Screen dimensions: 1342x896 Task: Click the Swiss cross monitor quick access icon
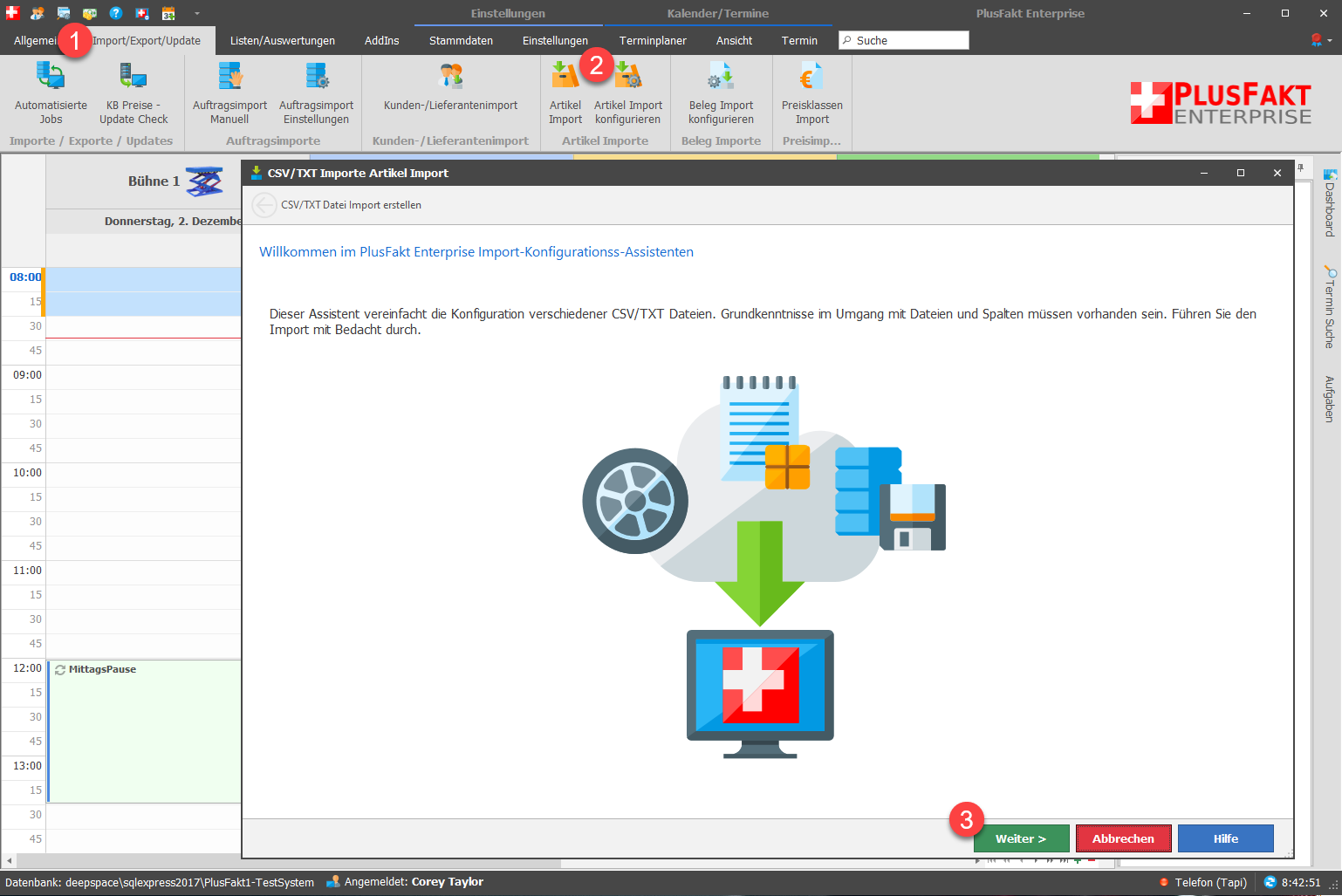tap(142, 13)
